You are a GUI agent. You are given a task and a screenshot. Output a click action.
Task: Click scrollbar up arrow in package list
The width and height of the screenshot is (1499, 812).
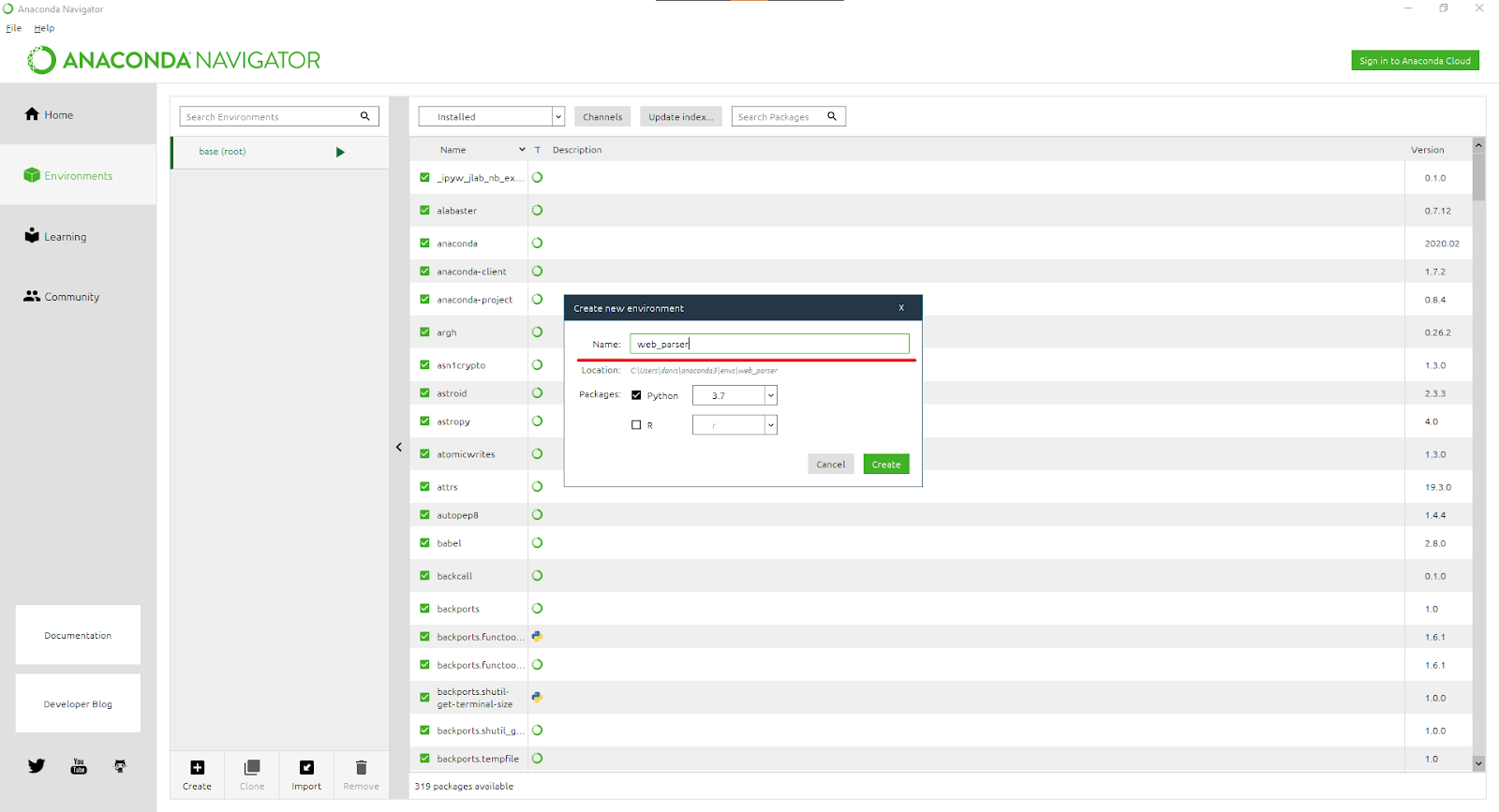[1478, 145]
